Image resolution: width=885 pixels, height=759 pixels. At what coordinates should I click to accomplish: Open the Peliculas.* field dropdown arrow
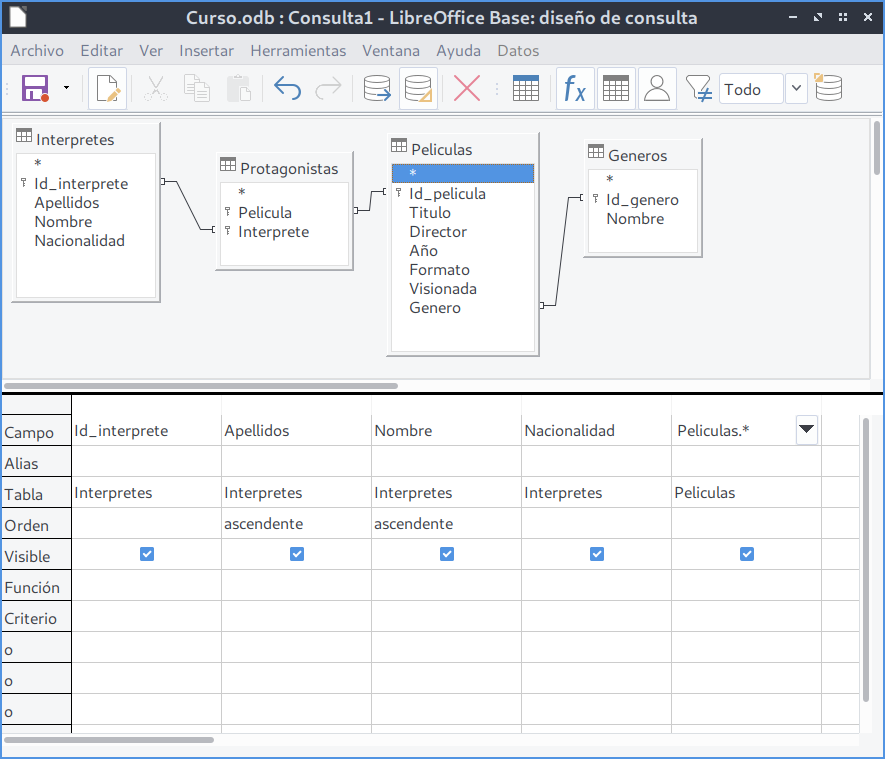pos(807,430)
